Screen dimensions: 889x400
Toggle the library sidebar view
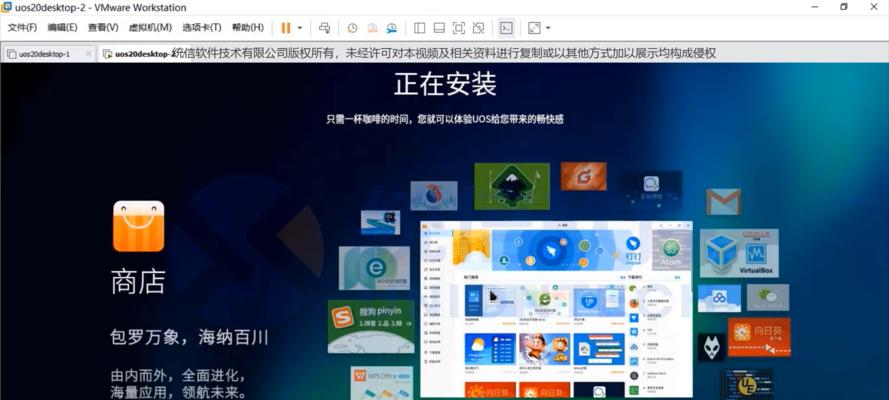click(420, 28)
